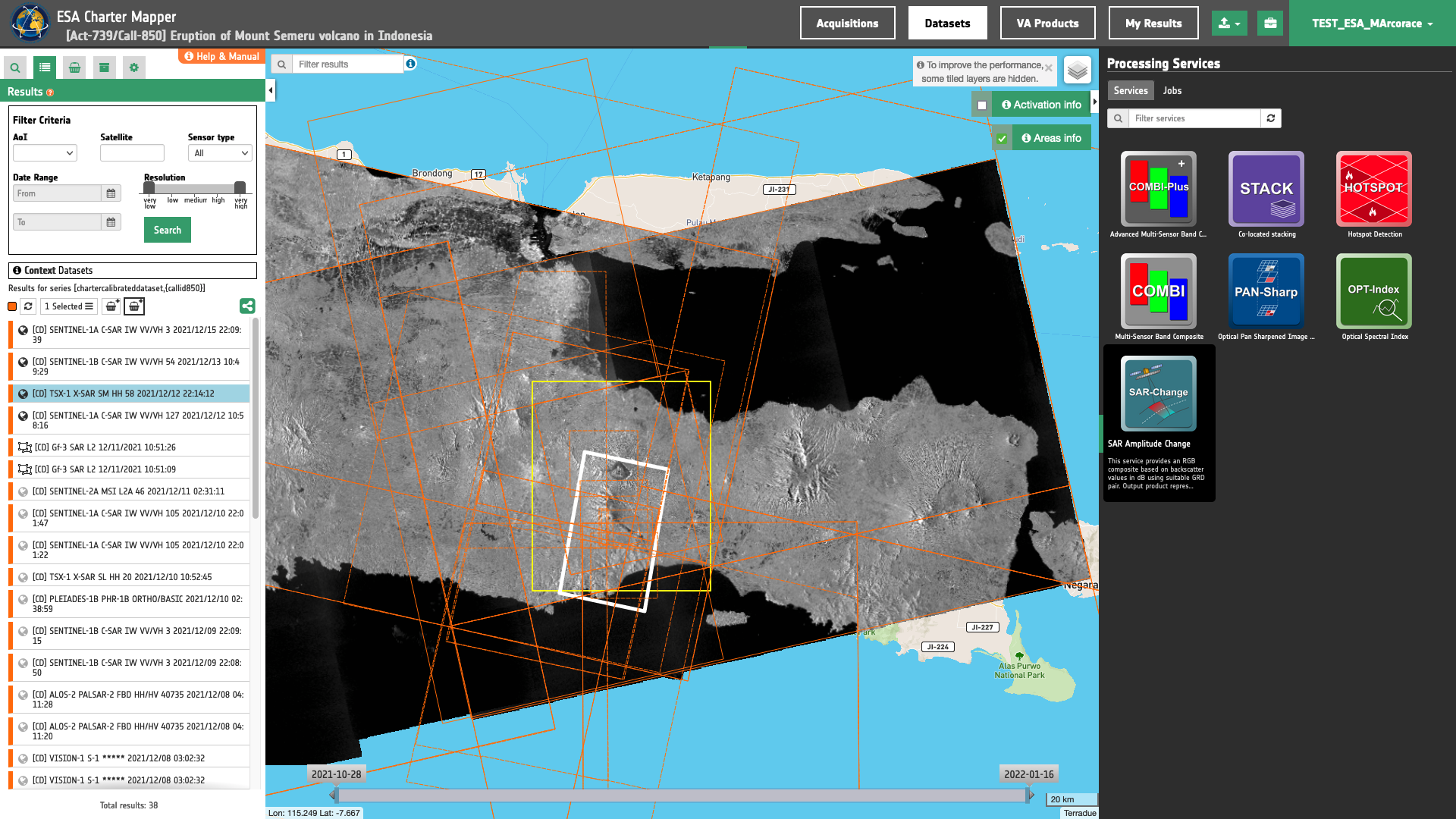1456x819 pixels.
Task: Open the SAR-Change service
Action: (x=1159, y=394)
